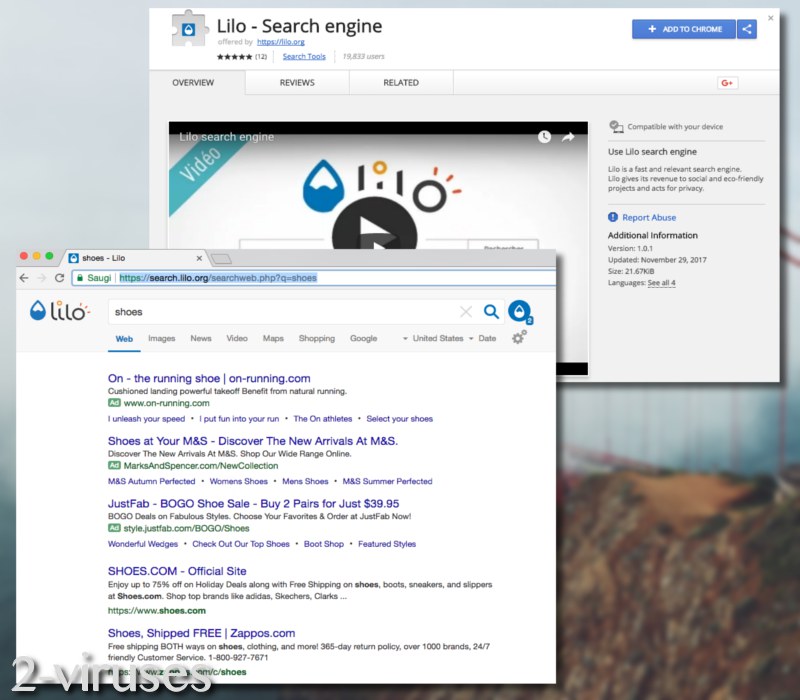The width and height of the screenshot is (800, 700).
Task: Click the Google+ share icon
Action: point(727,83)
